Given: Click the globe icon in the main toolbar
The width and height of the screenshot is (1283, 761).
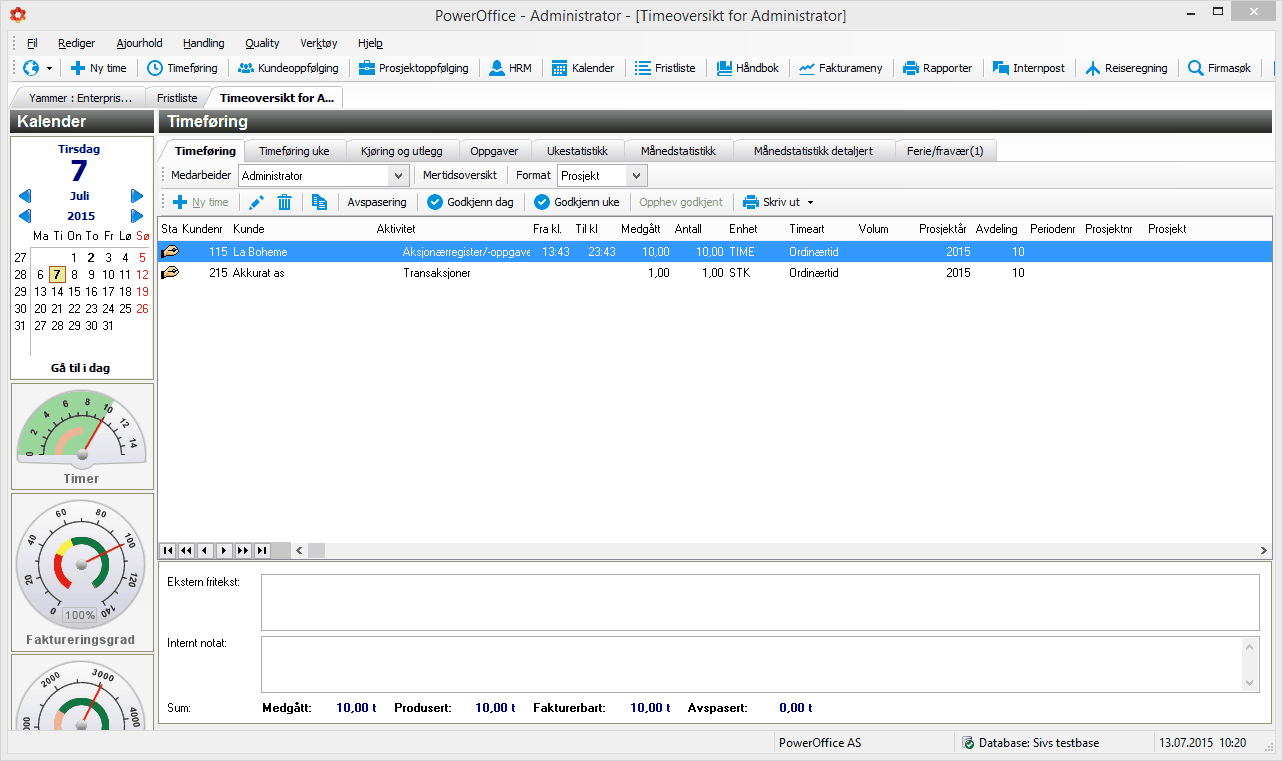Looking at the screenshot, I should (x=30, y=68).
